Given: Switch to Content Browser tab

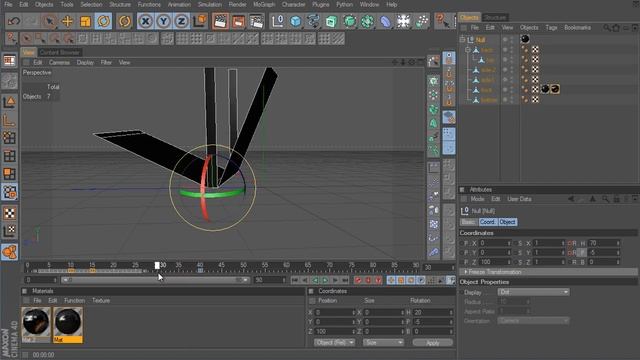Looking at the screenshot, I should pos(60,52).
